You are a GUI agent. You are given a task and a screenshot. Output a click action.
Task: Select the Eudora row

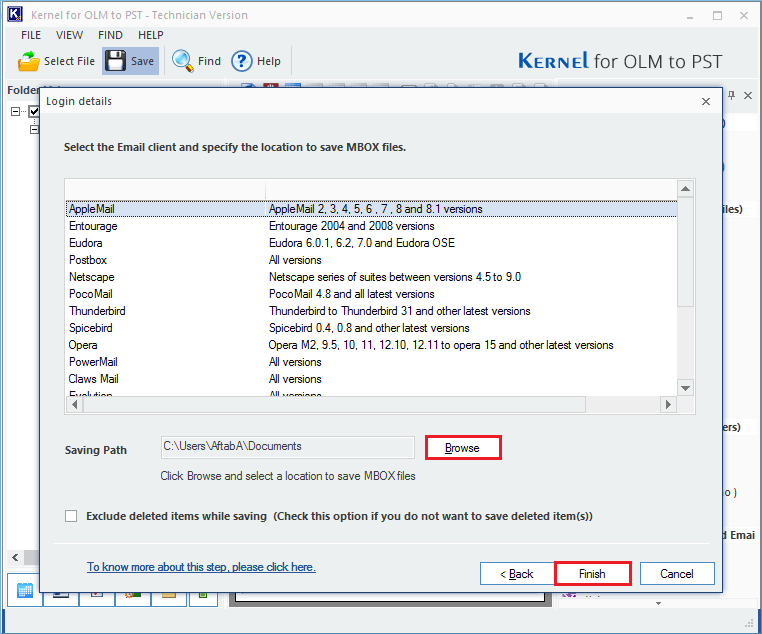tap(371, 243)
